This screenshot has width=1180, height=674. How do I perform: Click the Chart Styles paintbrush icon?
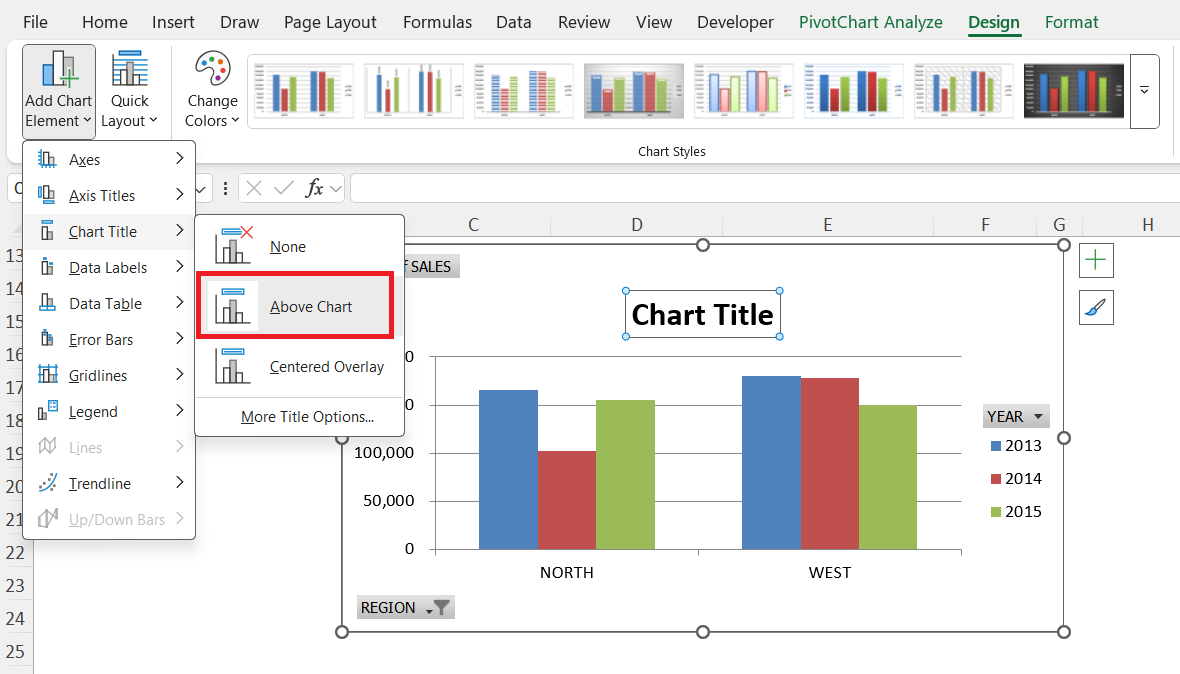click(x=1096, y=308)
